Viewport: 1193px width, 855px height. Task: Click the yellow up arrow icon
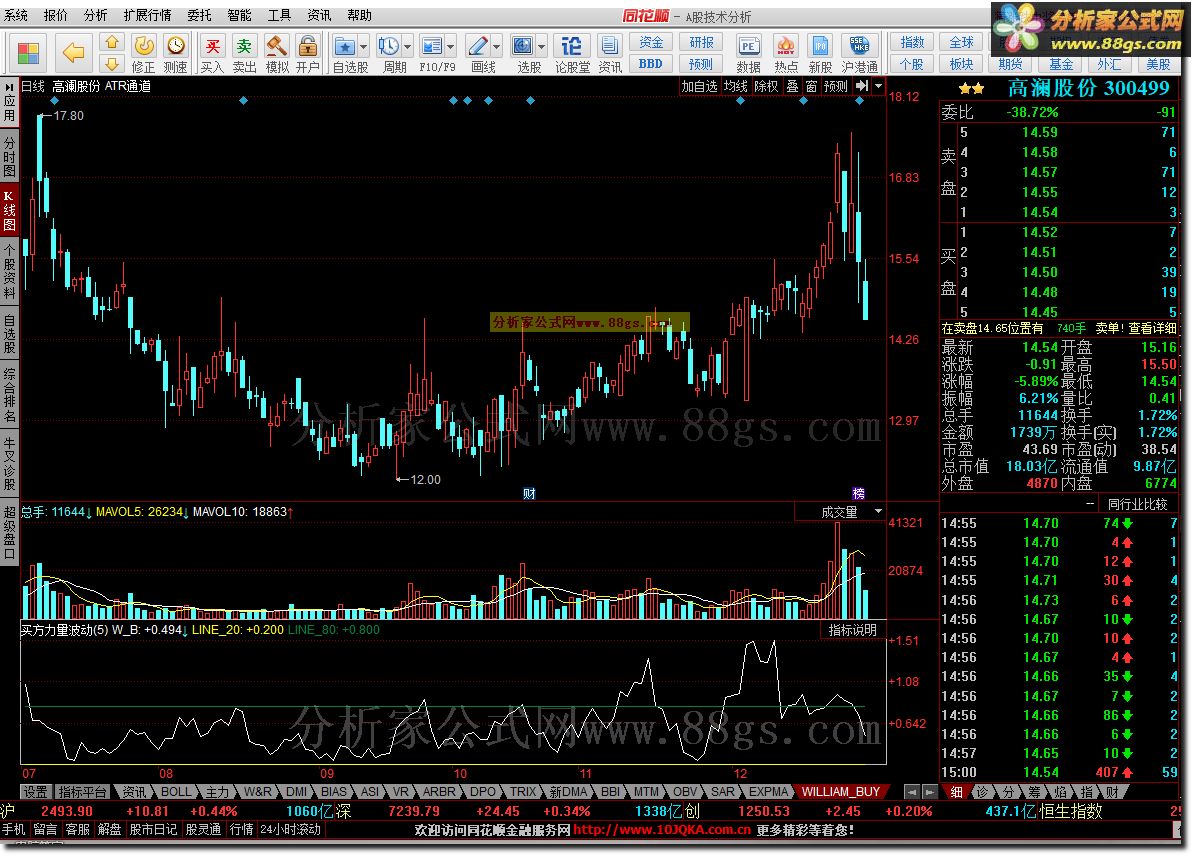coord(112,43)
